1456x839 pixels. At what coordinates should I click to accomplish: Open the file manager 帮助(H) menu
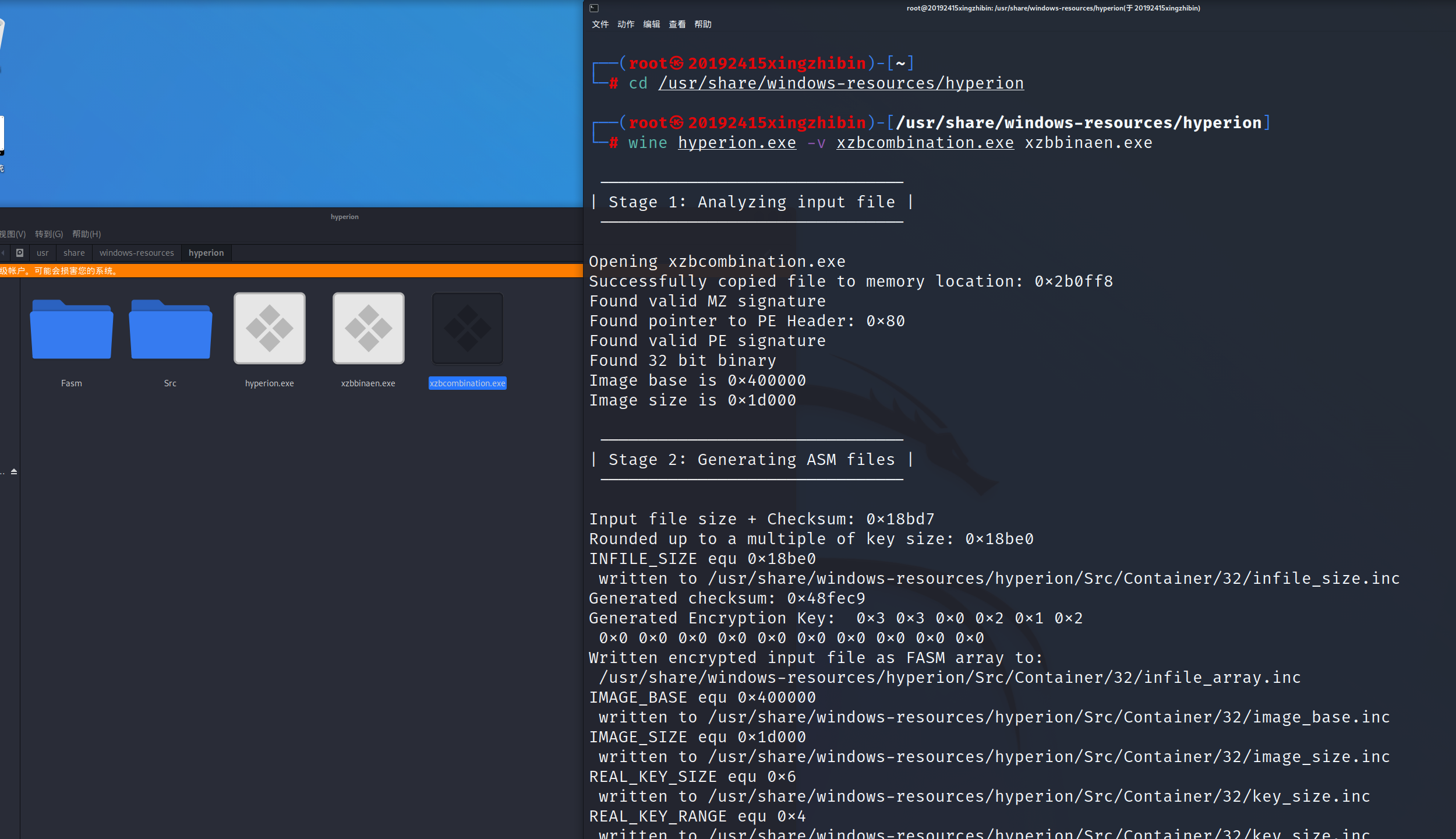pyautogui.click(x=86, y=234)
